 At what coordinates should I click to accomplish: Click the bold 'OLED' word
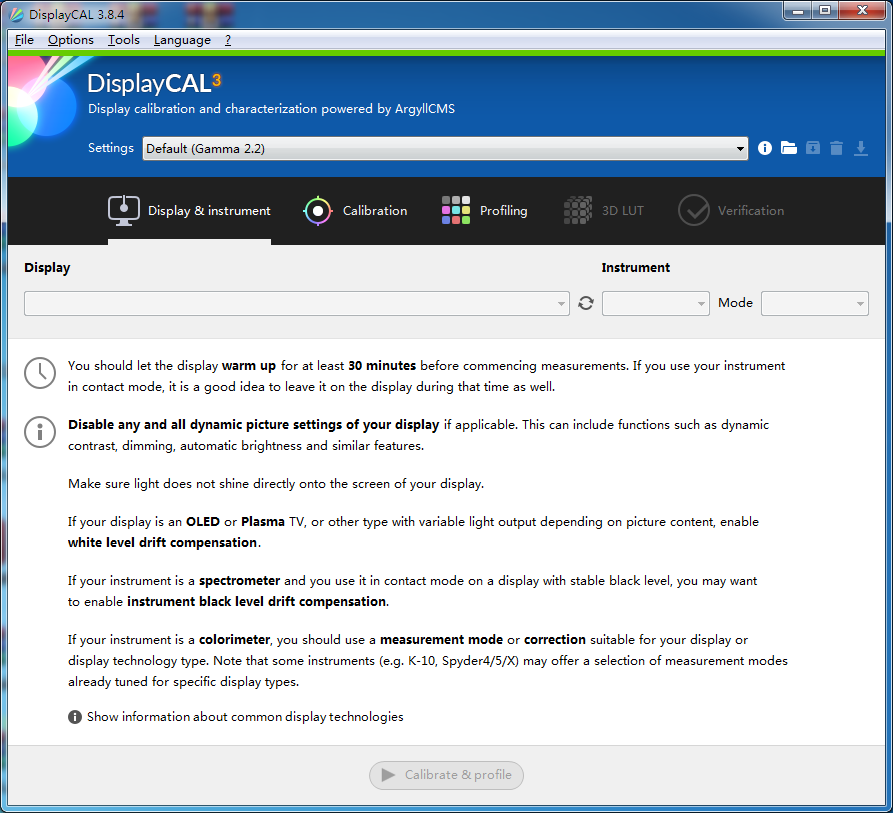point(203,522)
